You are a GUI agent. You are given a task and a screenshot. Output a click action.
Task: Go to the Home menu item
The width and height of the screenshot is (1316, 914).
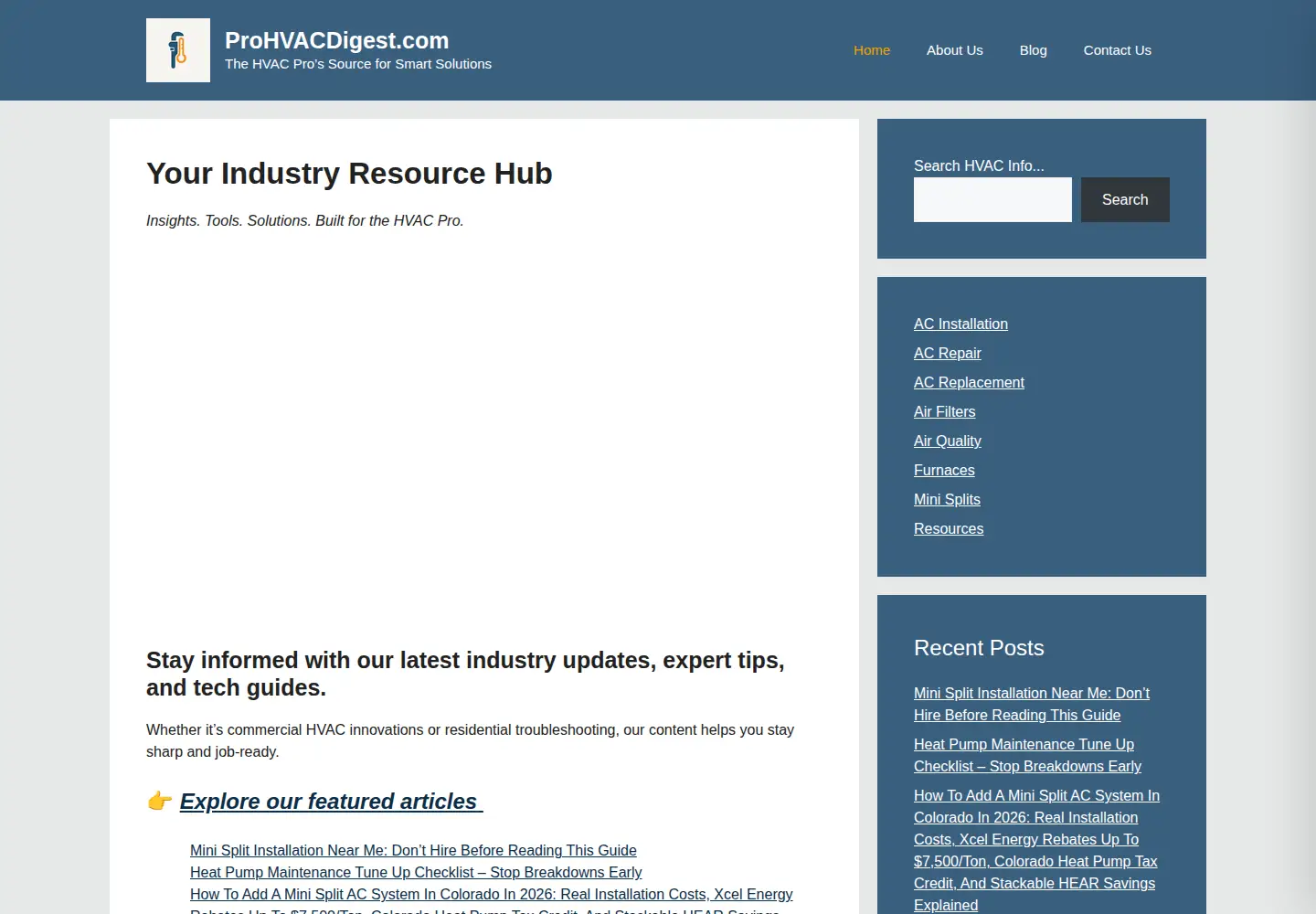point(872,50)
